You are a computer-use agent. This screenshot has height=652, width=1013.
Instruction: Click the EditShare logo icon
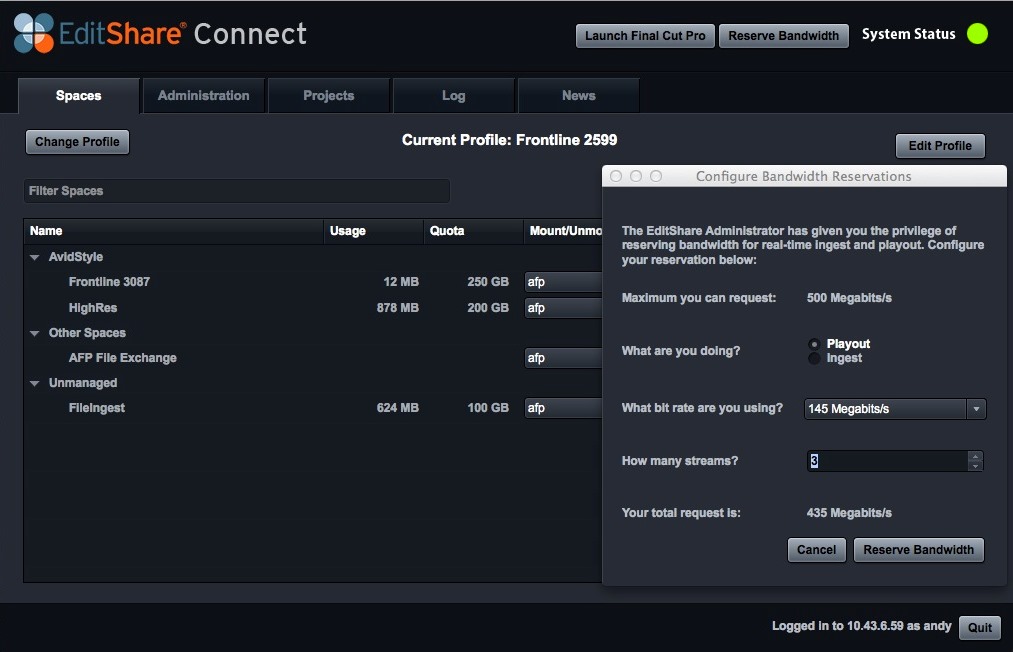34,33
